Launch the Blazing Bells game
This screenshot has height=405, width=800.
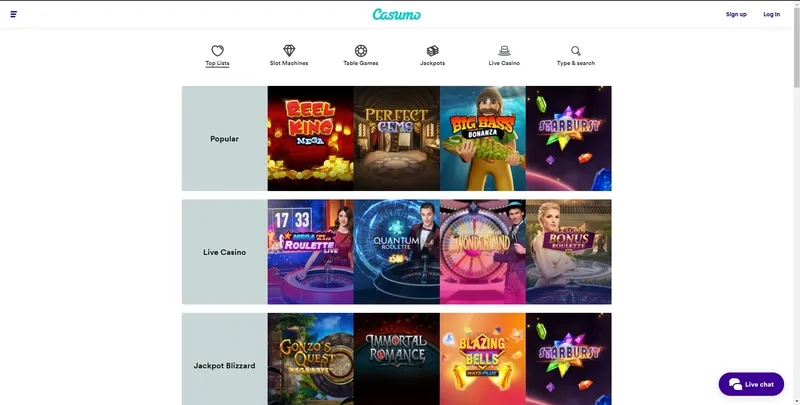[483, 359]
